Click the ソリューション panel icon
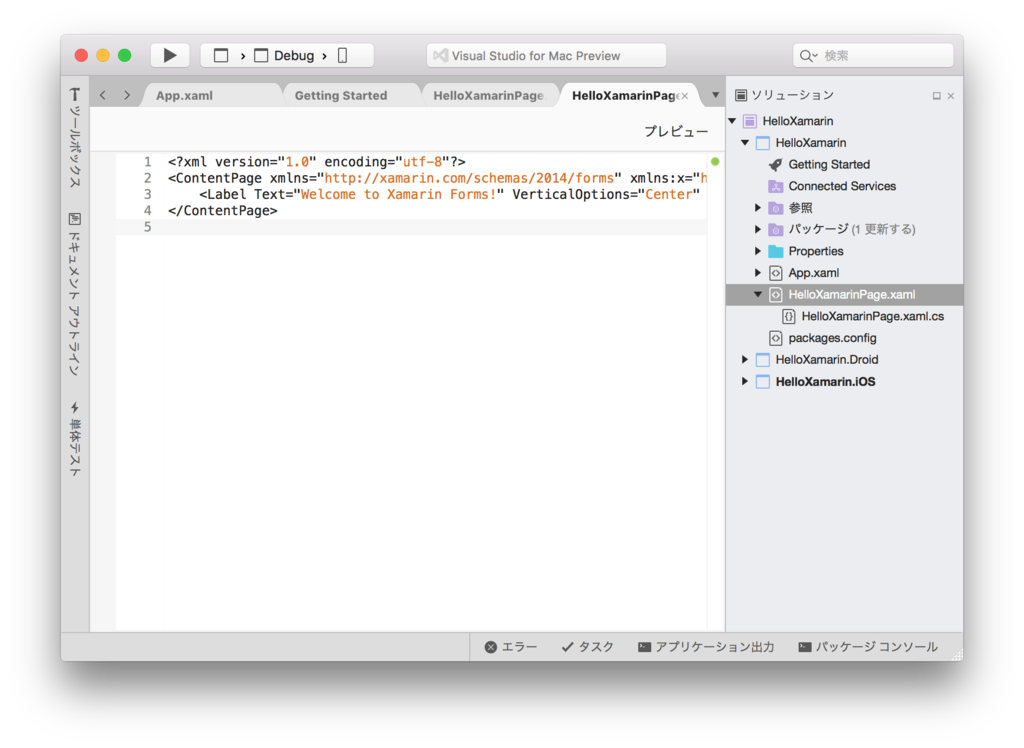 click(x=741, y=95)
